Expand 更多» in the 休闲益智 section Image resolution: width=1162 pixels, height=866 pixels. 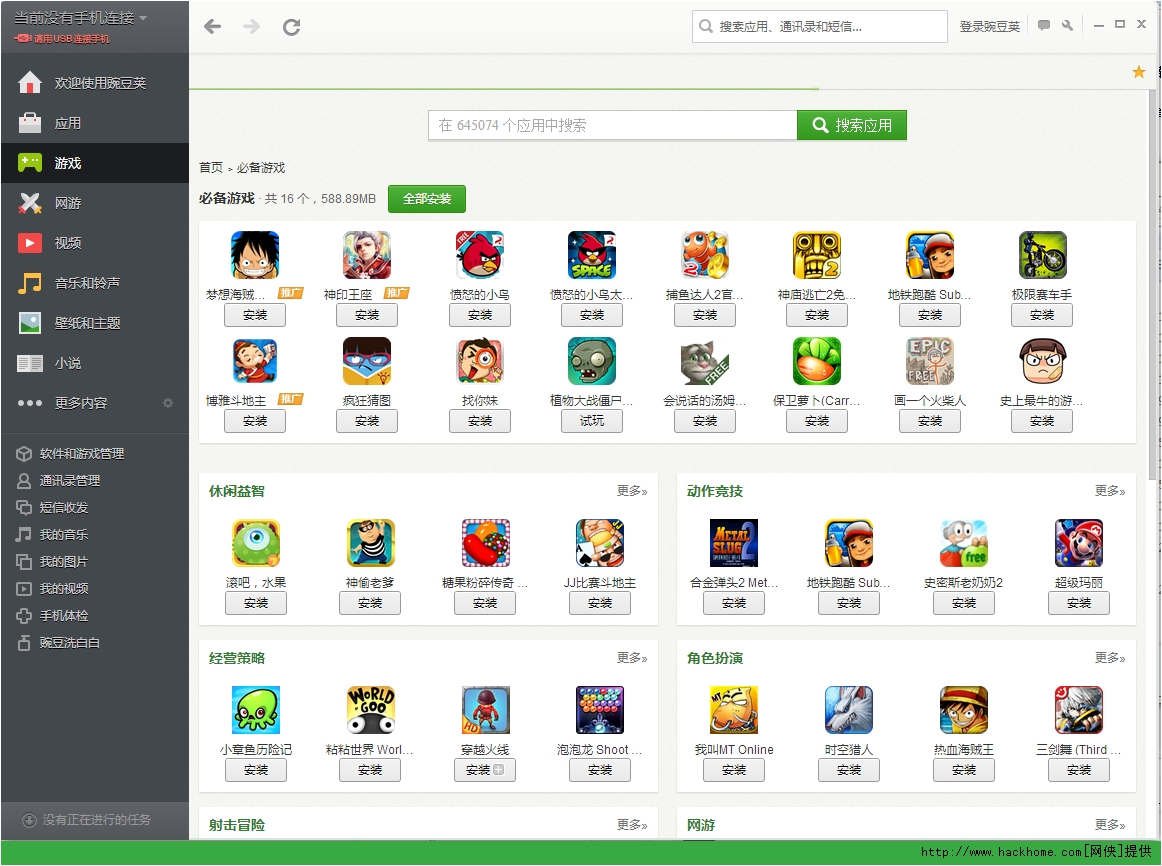pos(632,490)
